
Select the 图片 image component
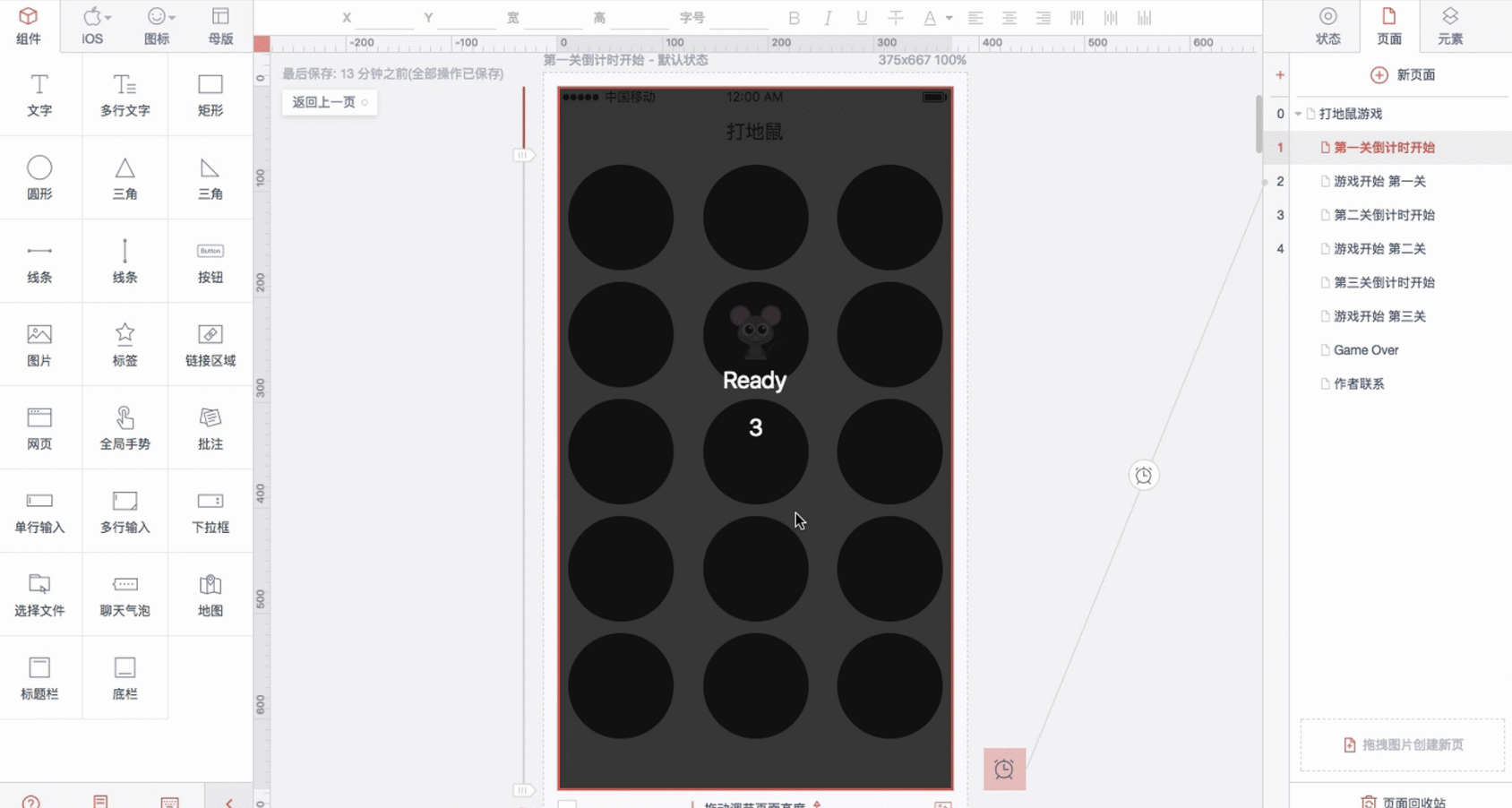pos(39,345)
